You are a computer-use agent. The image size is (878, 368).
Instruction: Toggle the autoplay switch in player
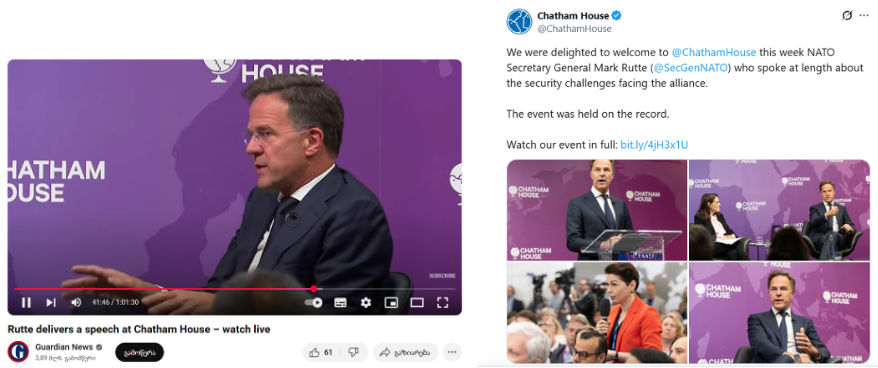(x=314, y=302)
